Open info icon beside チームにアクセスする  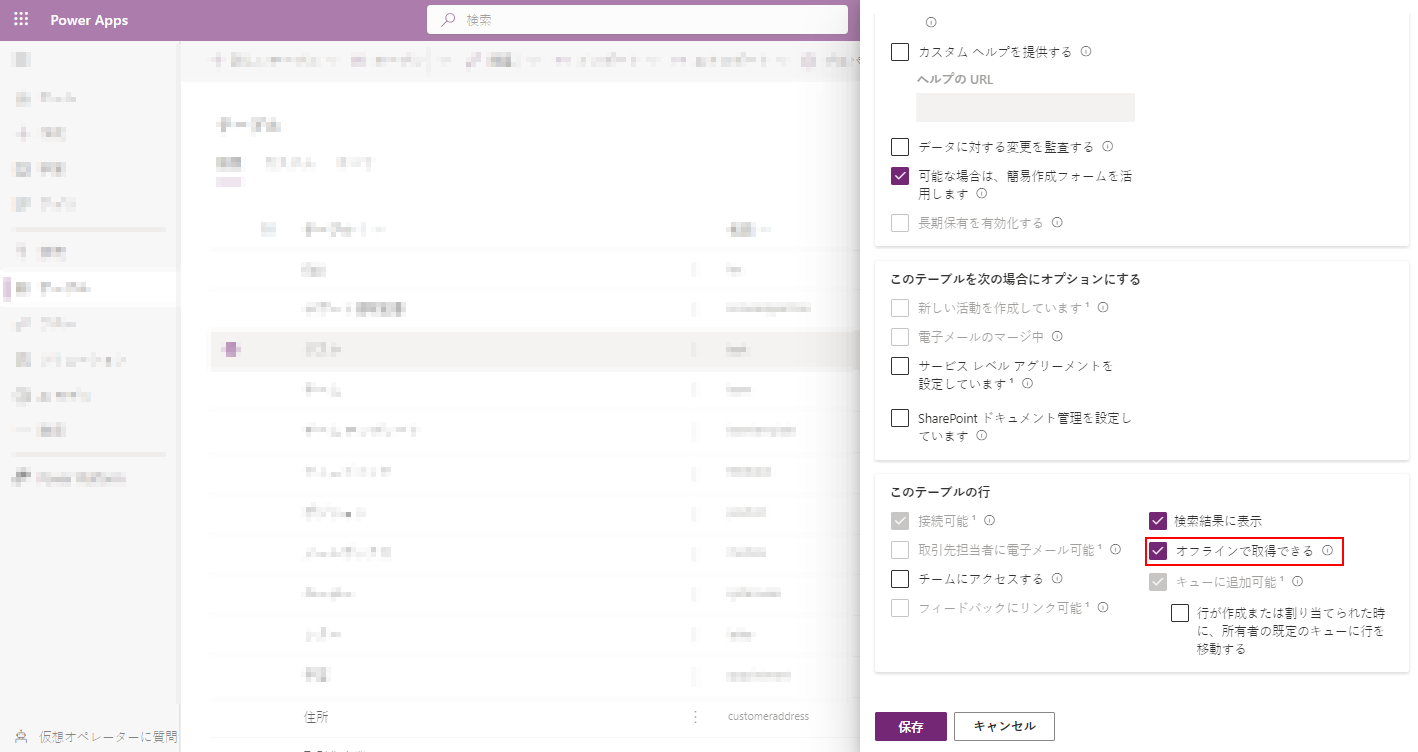coord(1057,578)
